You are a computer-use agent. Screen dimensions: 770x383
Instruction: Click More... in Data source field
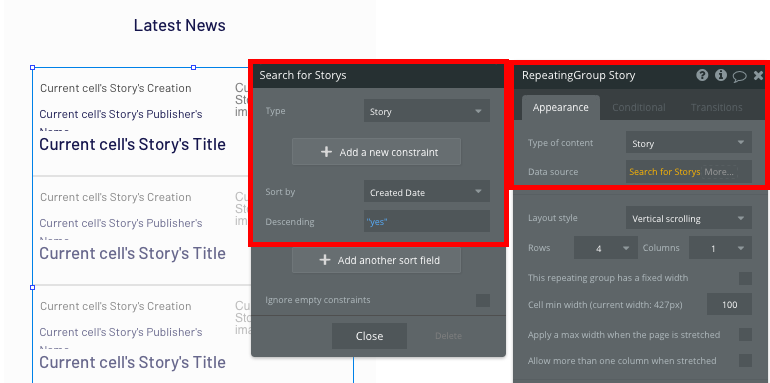pyautogui.click(x=719, y=172)
